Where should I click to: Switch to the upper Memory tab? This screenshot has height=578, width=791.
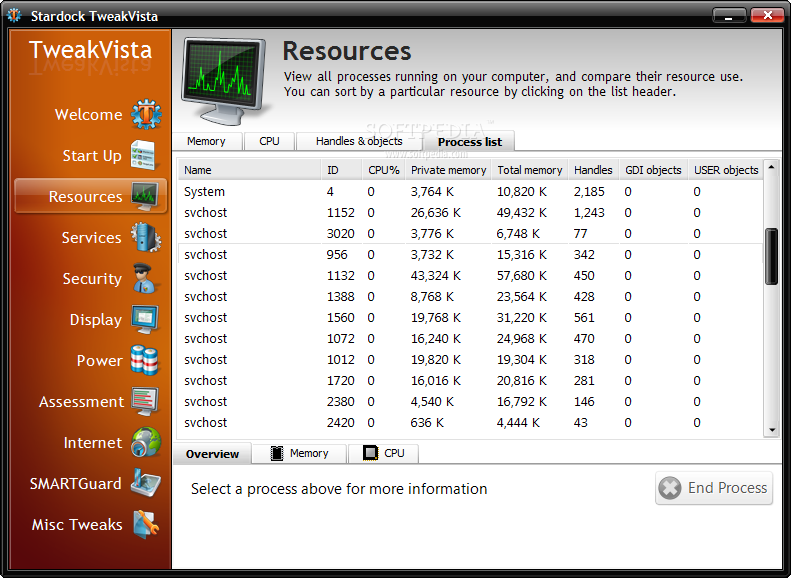(206, 141)
